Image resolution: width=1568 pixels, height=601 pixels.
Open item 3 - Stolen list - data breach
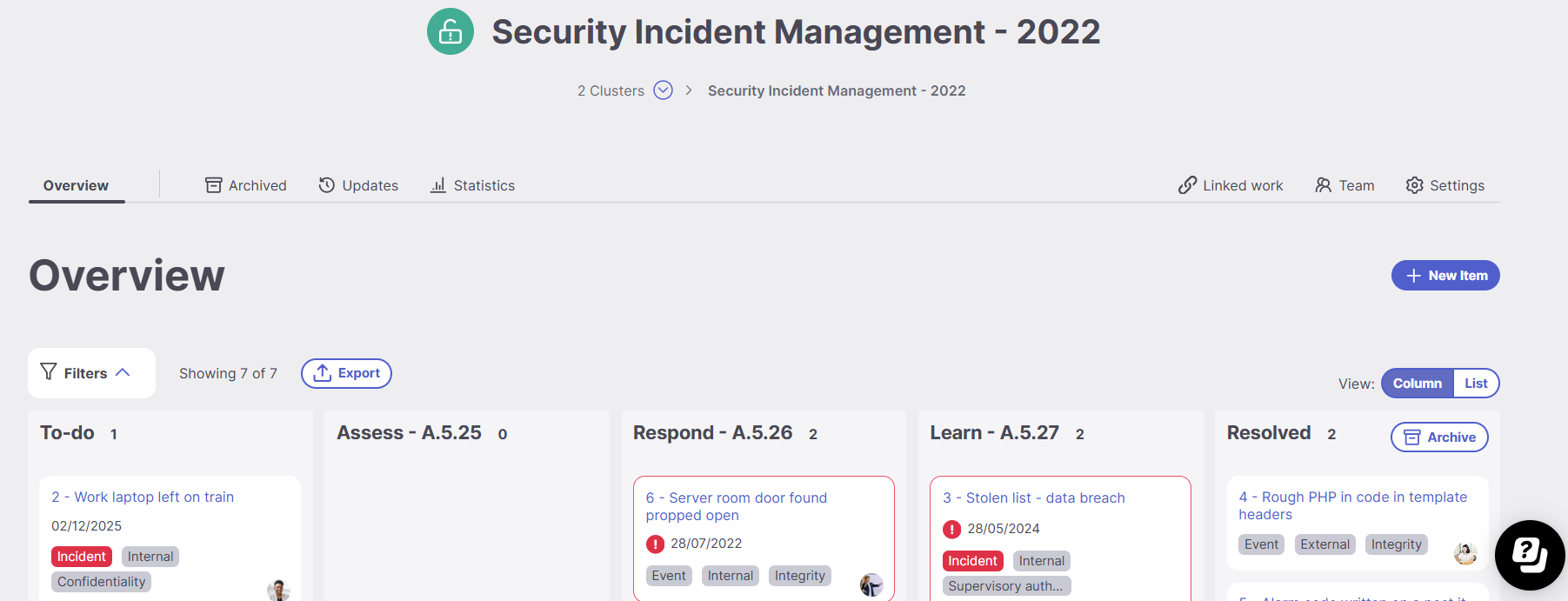coord(1034,497)
